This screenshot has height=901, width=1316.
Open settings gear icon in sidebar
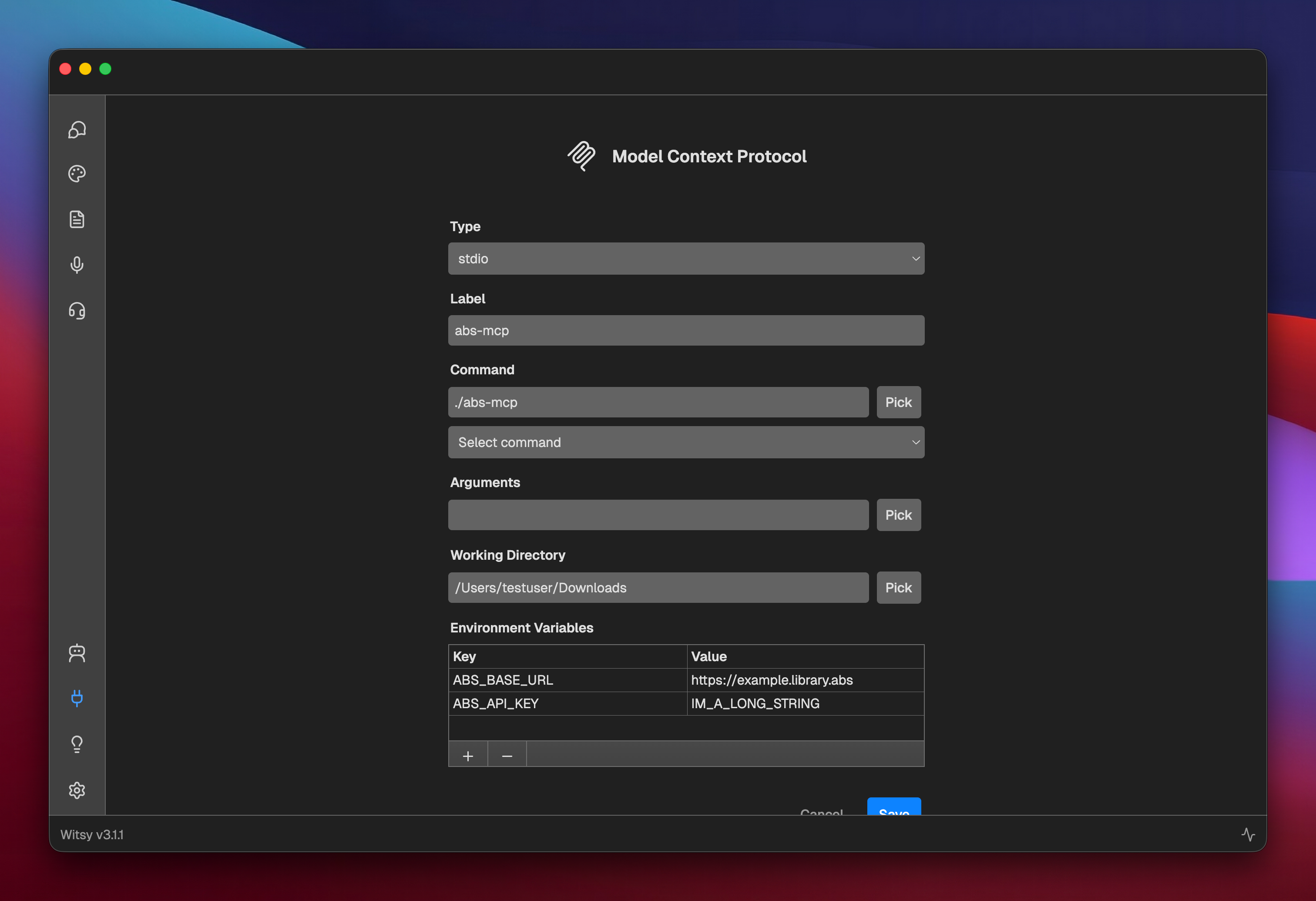click(77, 790)
